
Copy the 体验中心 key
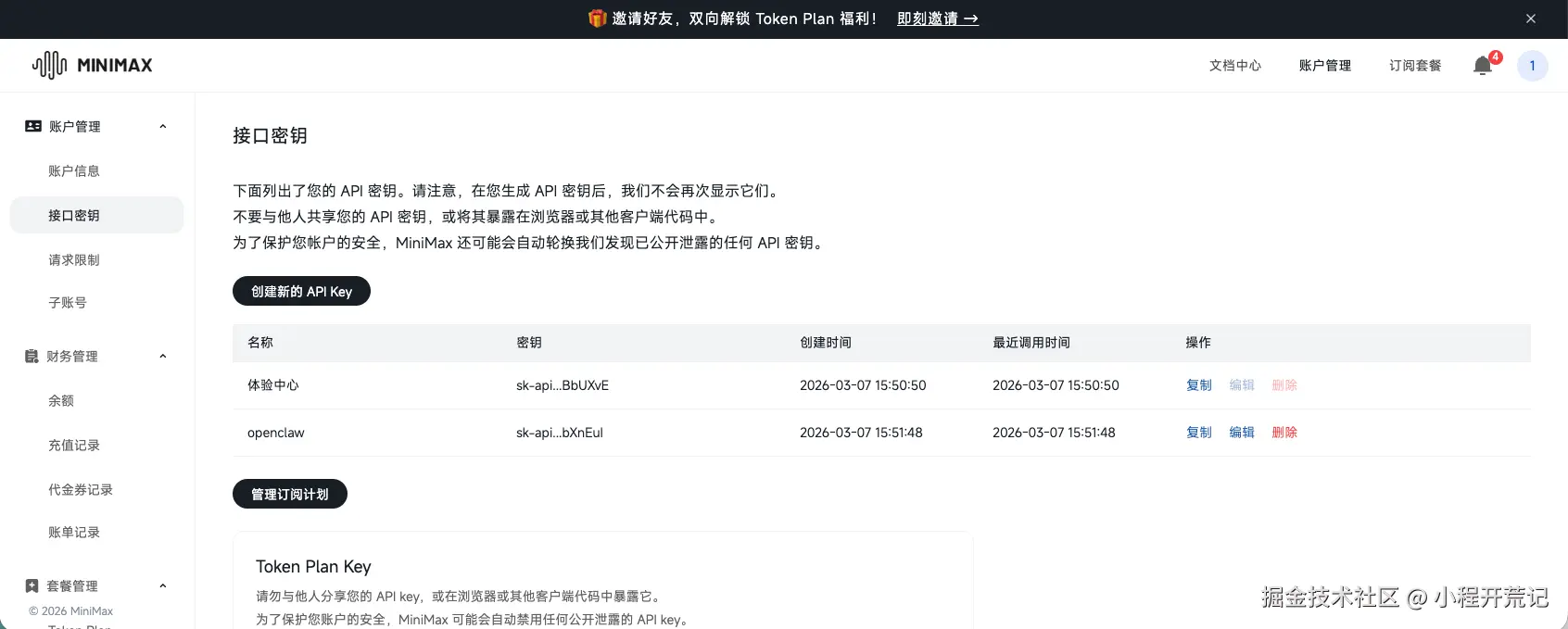[1199, 385]
